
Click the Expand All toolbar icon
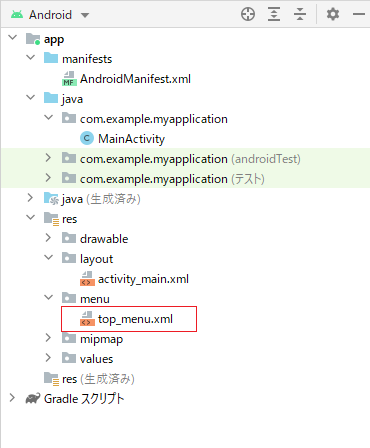pyautogui.click(x=274, y=14)
